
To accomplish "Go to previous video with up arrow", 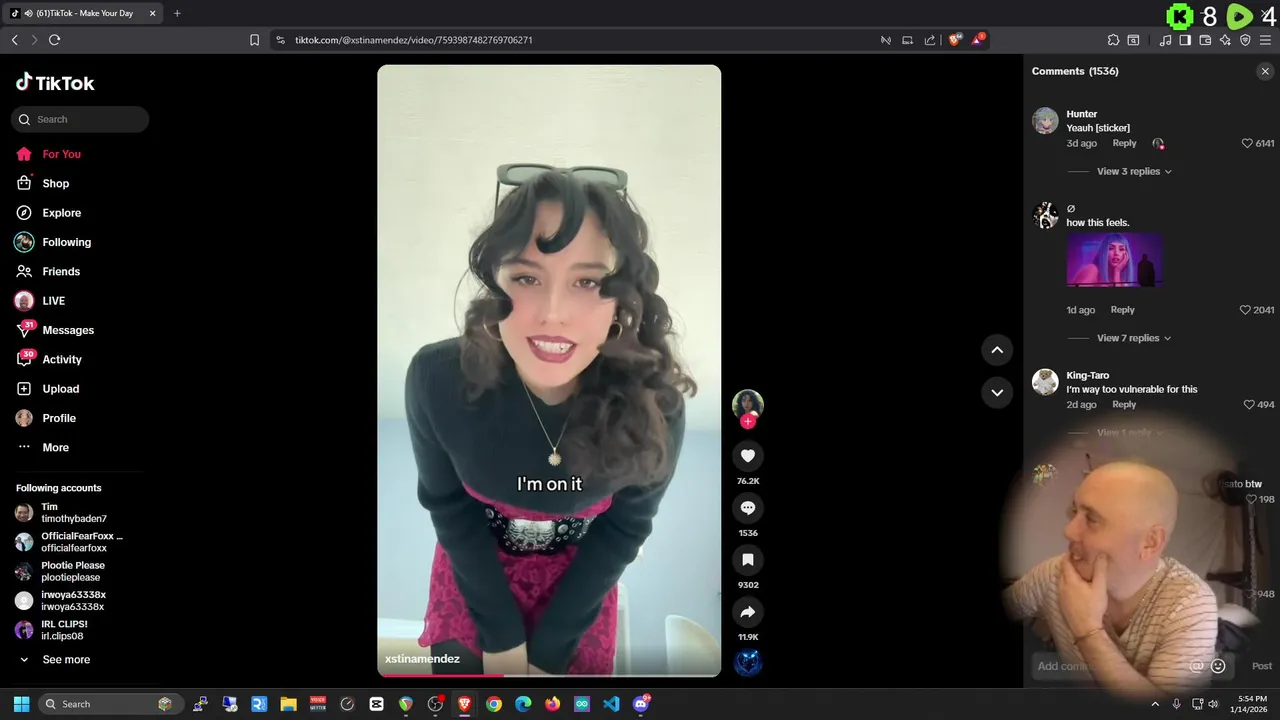I will (997, 350).
